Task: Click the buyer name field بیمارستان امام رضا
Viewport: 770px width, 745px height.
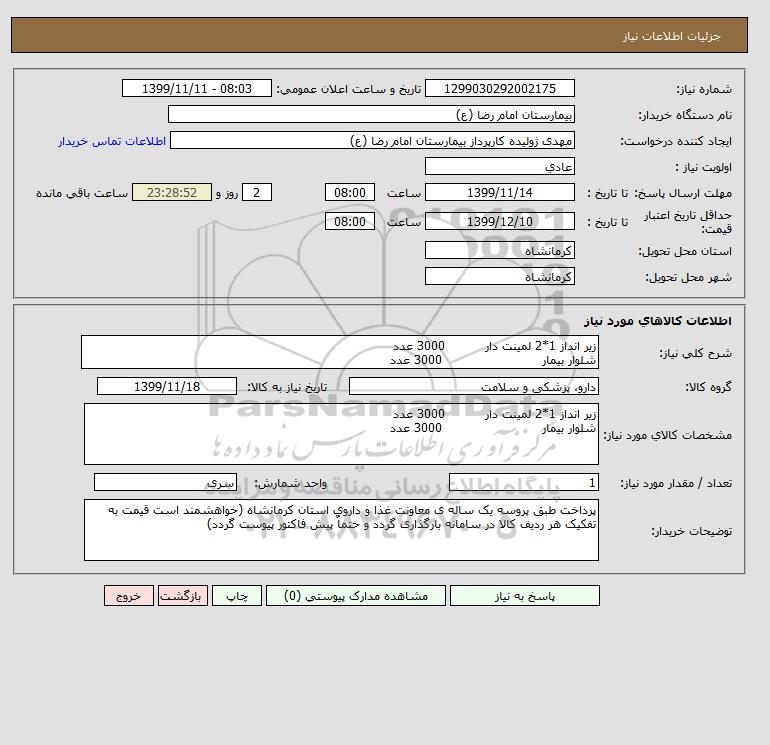Action: [371, 114]
